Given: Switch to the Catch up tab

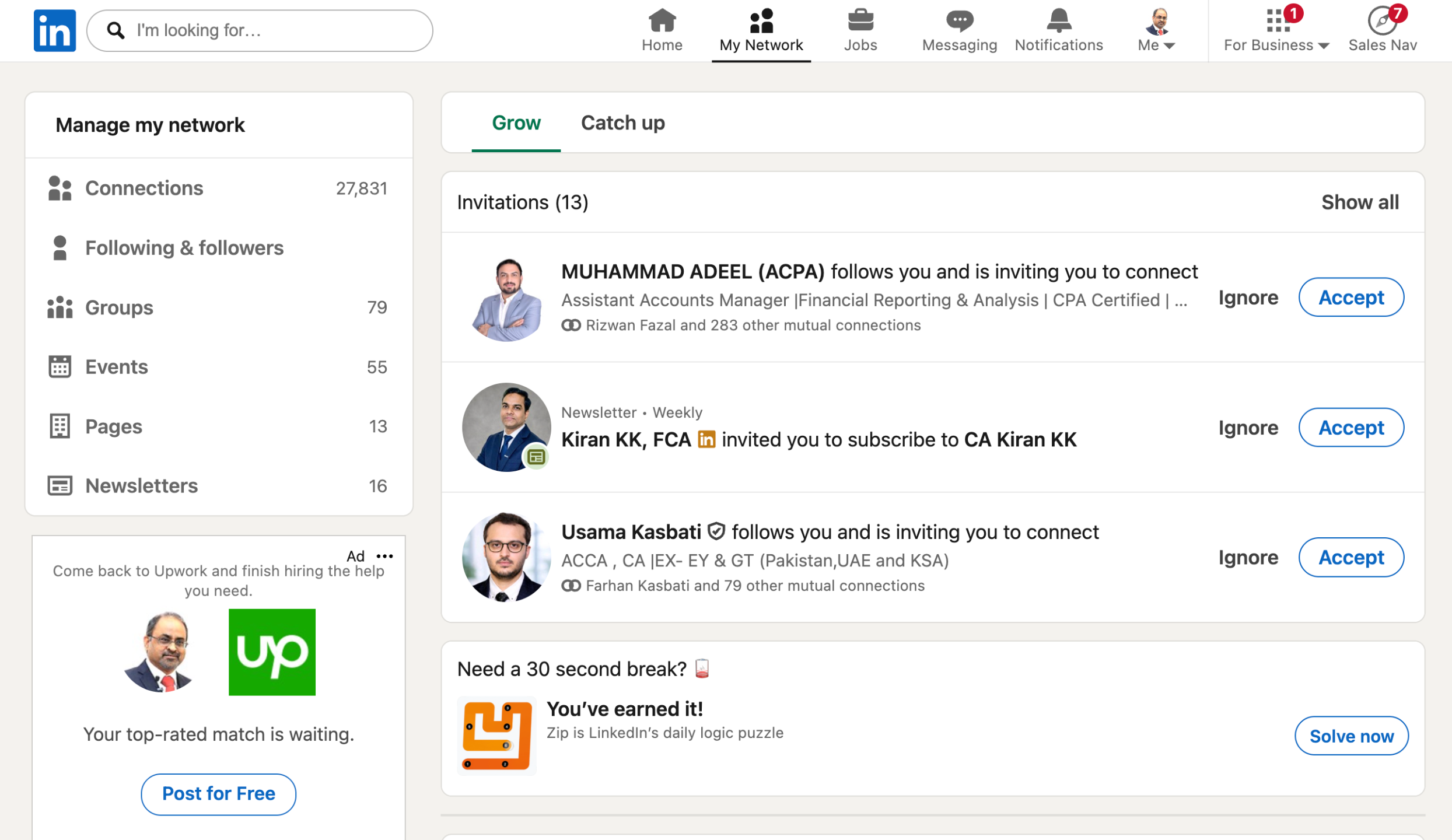Looking at the screenshot, I should point(622,123).
